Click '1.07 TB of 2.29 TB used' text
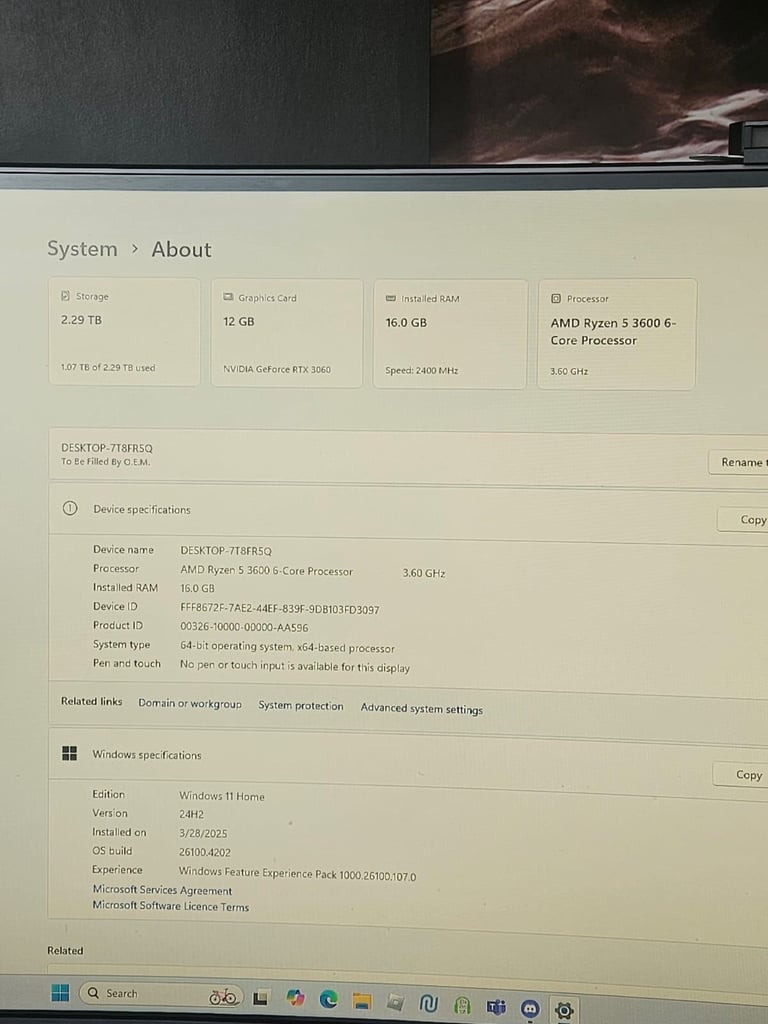 point(108,368)
